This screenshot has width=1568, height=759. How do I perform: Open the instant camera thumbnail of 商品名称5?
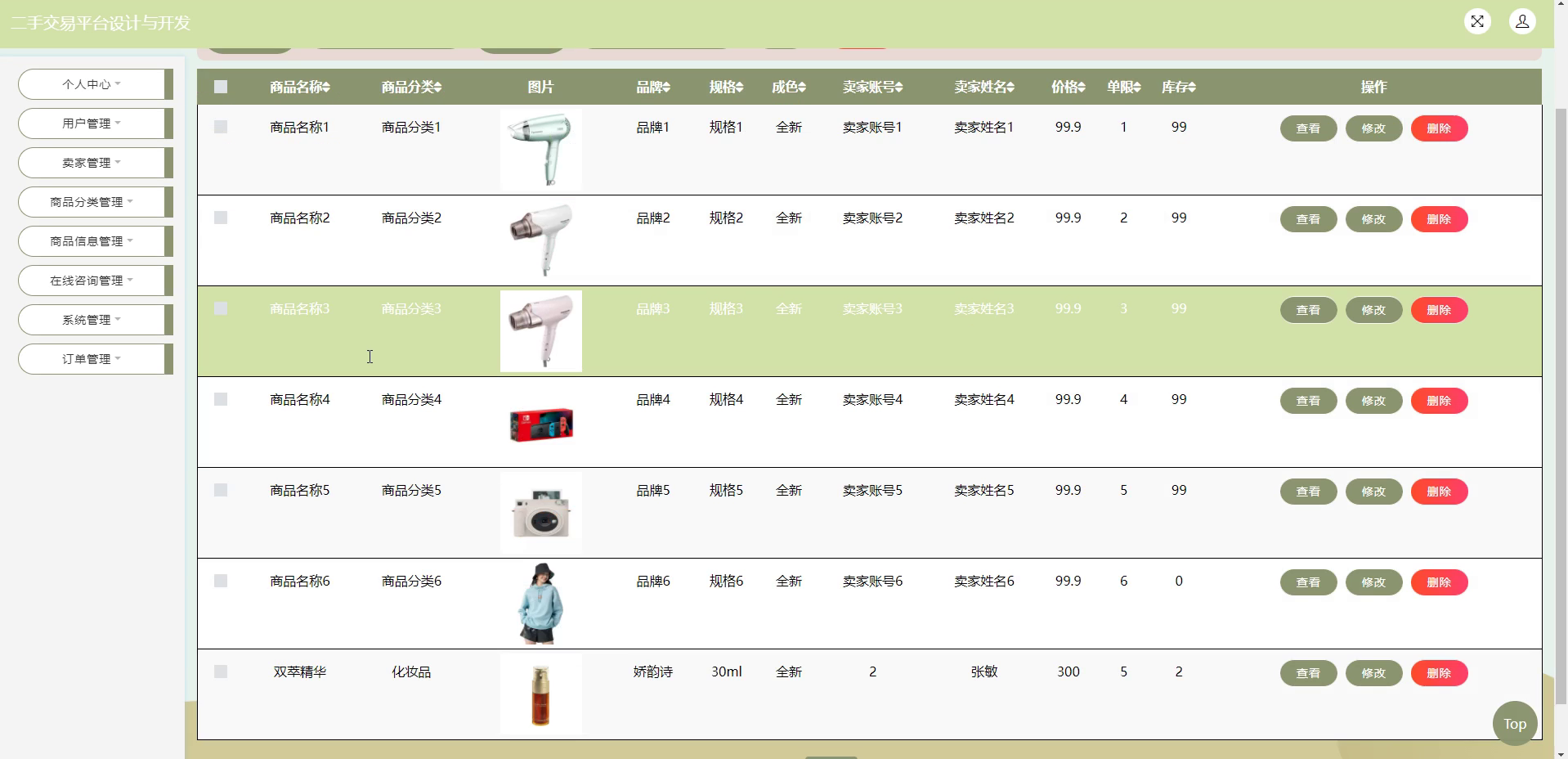click(541, 513)
